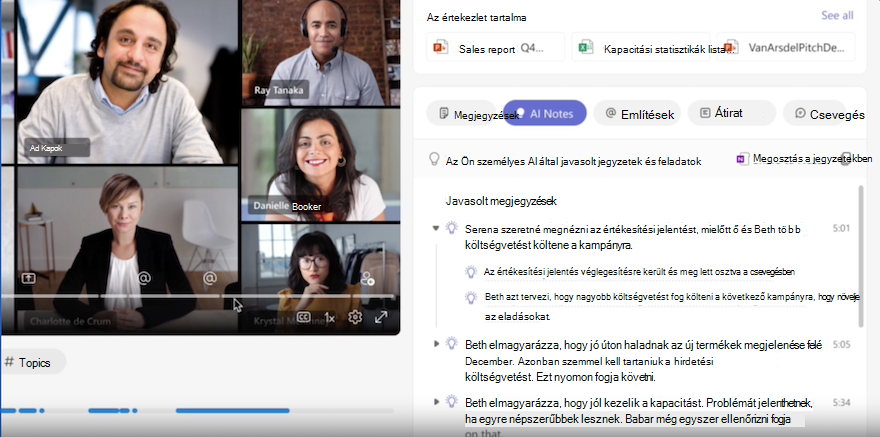This screenshot has height=437, width=880.
Task: Select the # Topics chip
Action: coord(34,362)
